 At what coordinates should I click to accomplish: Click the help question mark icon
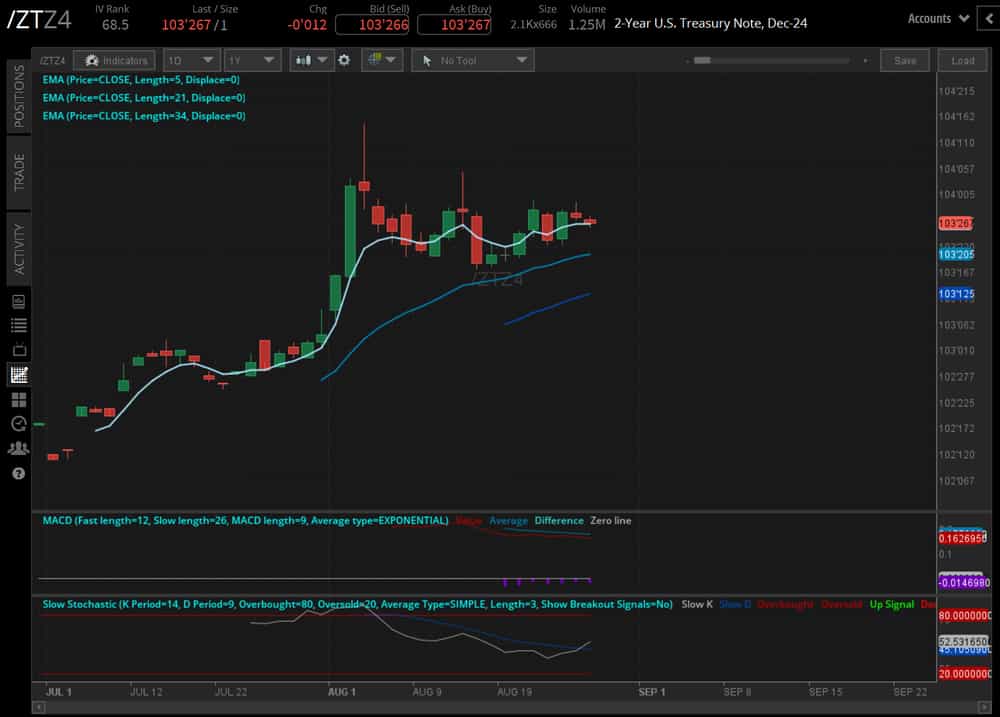coord(18,473)
